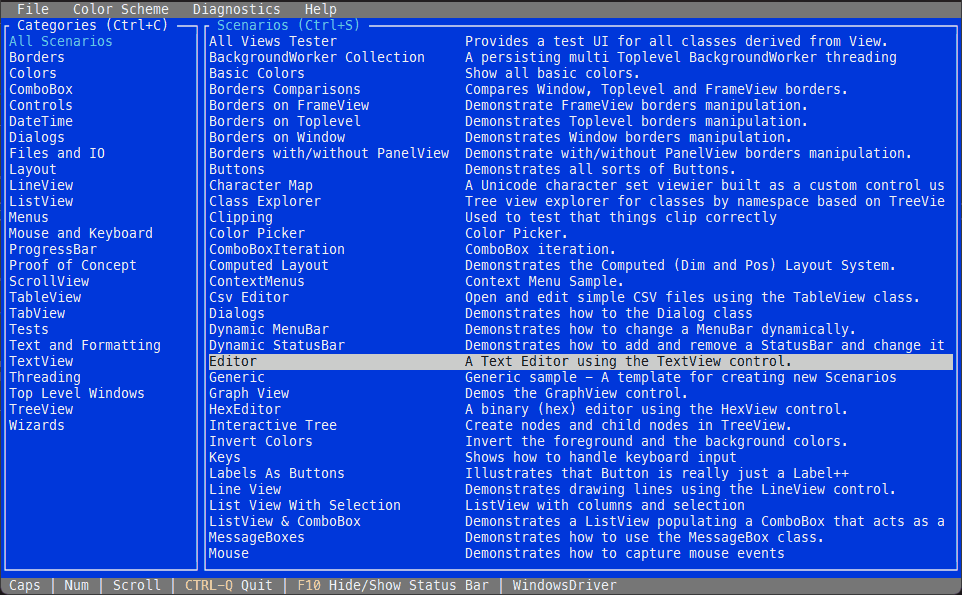The height and width of the screenshot is (595, 962).
Task: Select the ContextMenus scenario
Action: pos(256,280)
